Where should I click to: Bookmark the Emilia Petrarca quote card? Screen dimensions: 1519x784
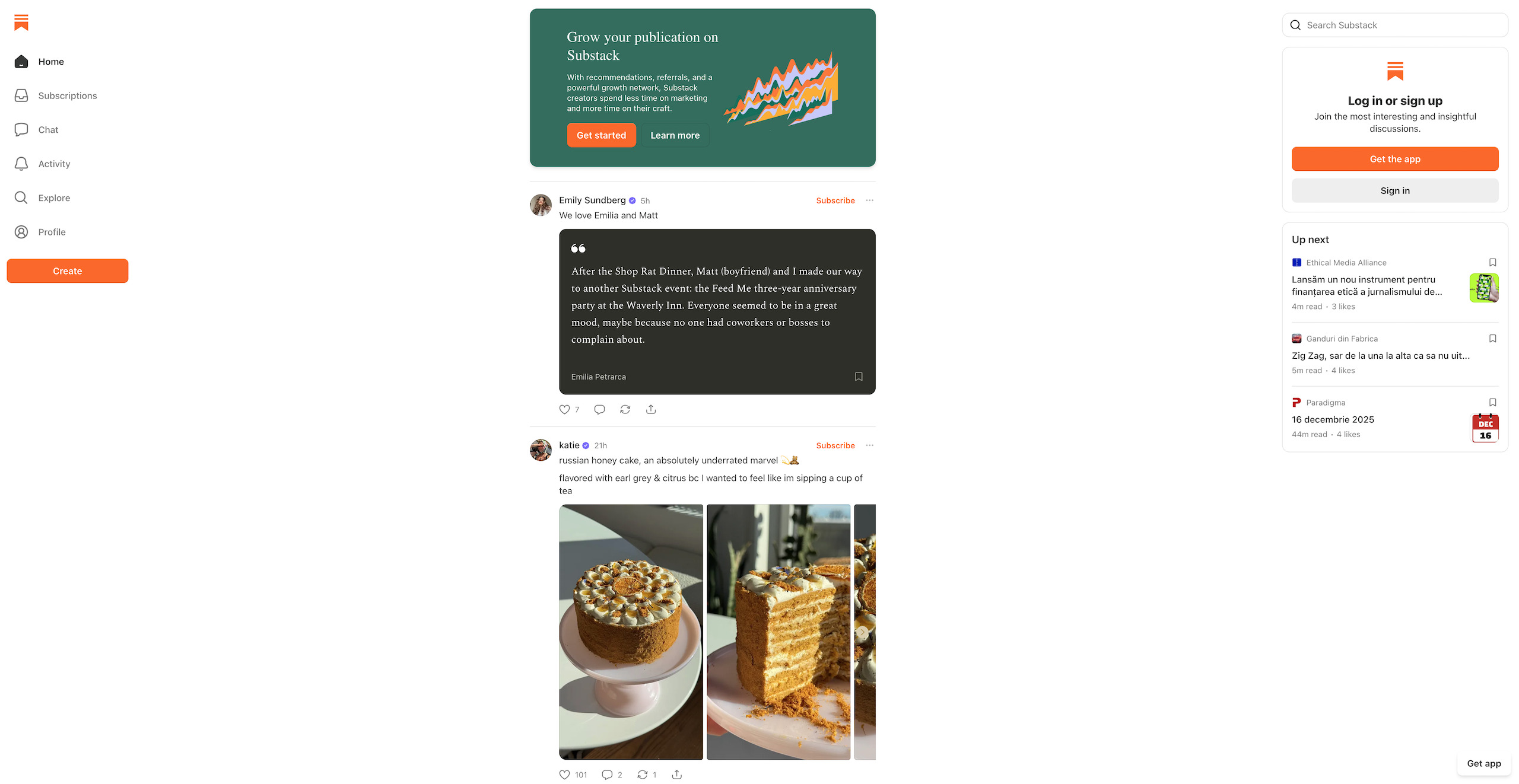(859, 377)
